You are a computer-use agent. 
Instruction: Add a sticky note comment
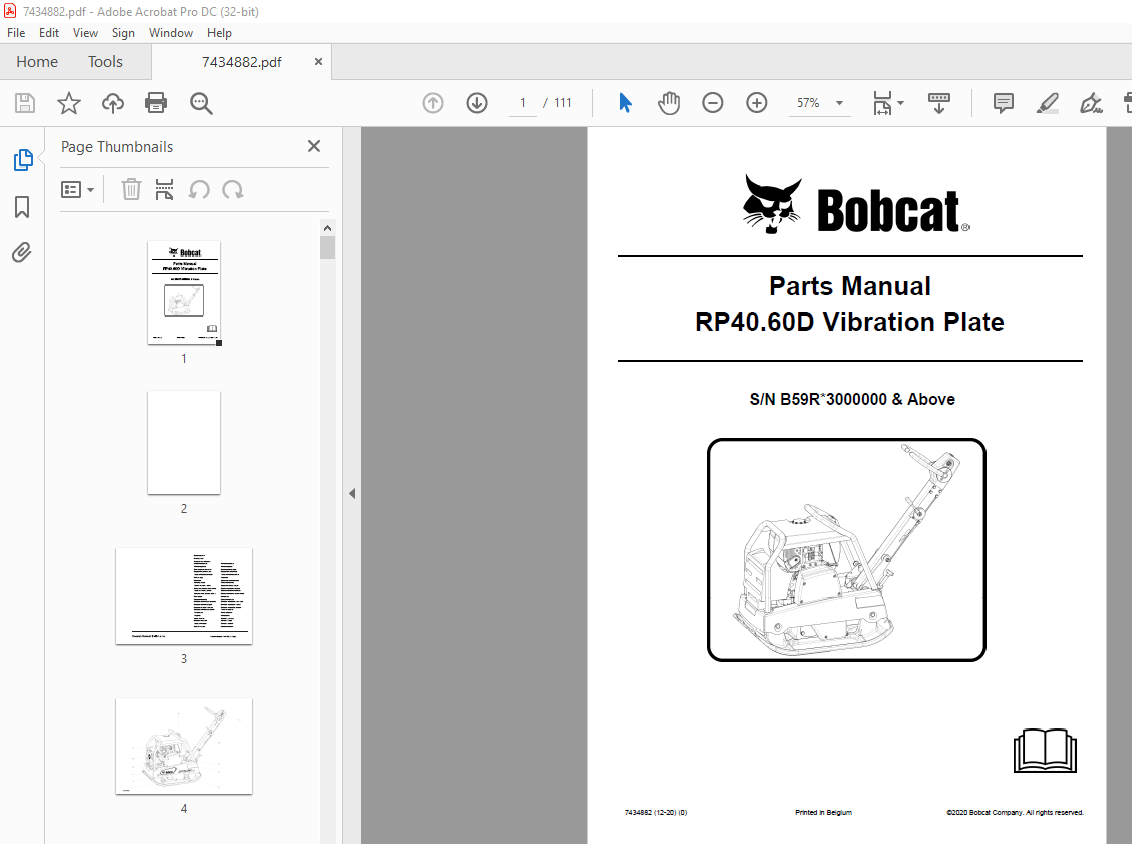1003,103
